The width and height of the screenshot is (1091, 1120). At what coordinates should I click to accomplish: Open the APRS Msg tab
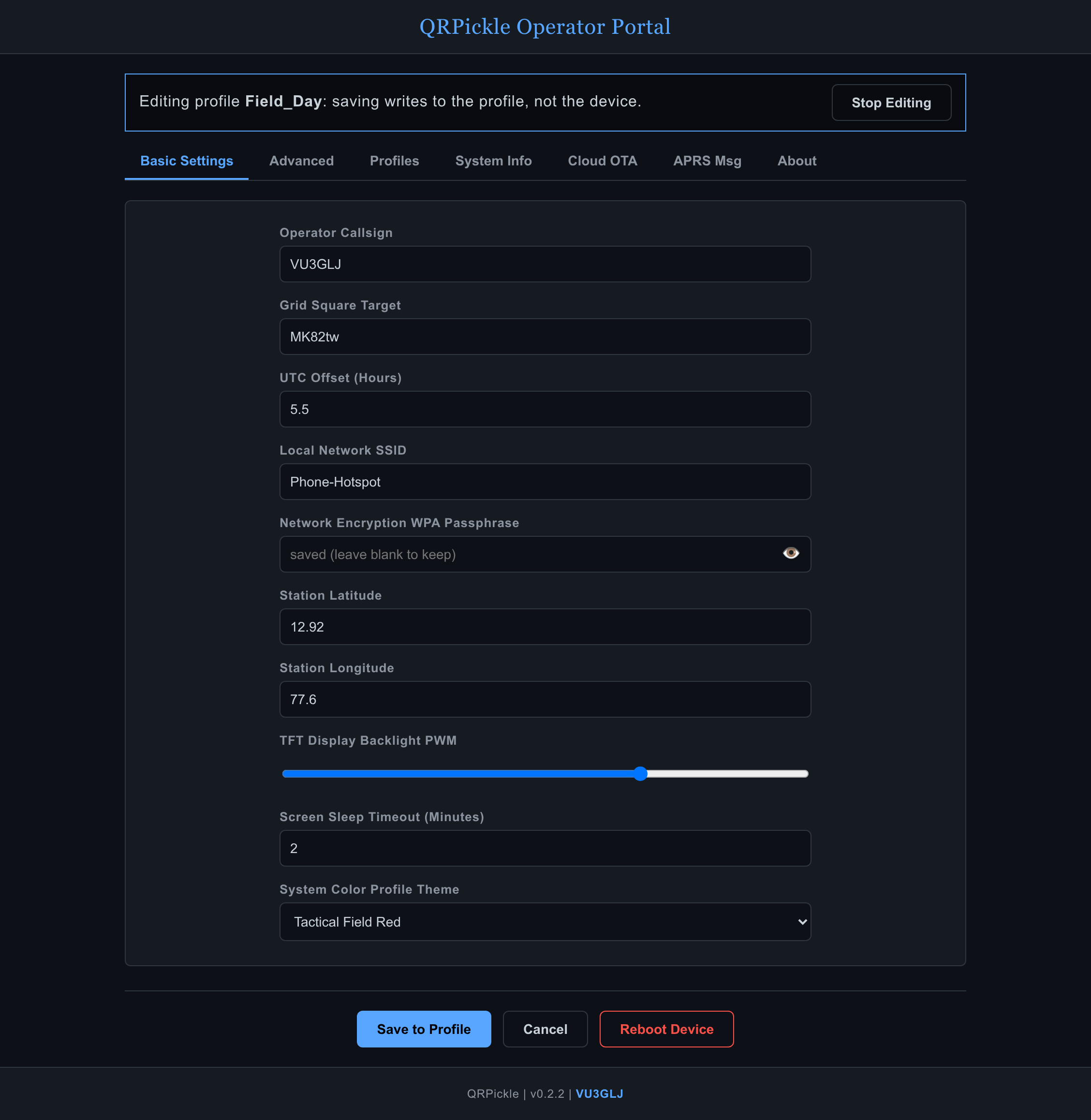click(707, 161)
